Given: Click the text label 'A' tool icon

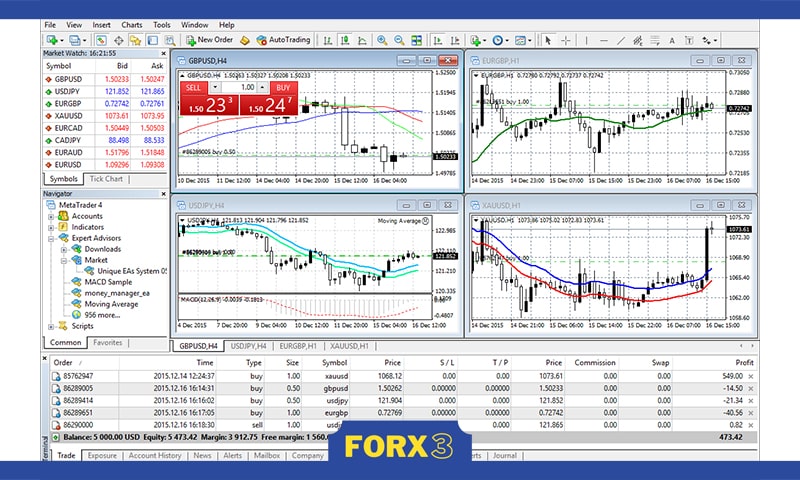Looking at the screenshot, I should coord(670,40).
